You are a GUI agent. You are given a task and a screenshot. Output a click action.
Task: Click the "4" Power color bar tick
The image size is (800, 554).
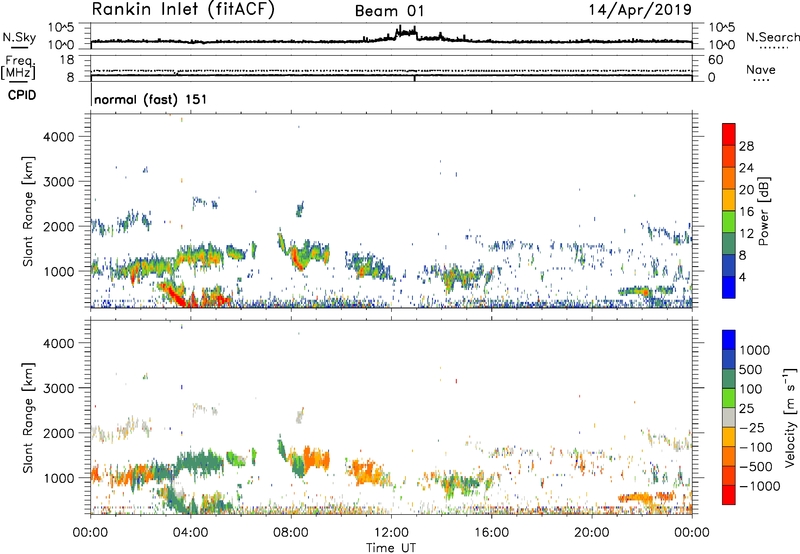(x=742, y=277)
